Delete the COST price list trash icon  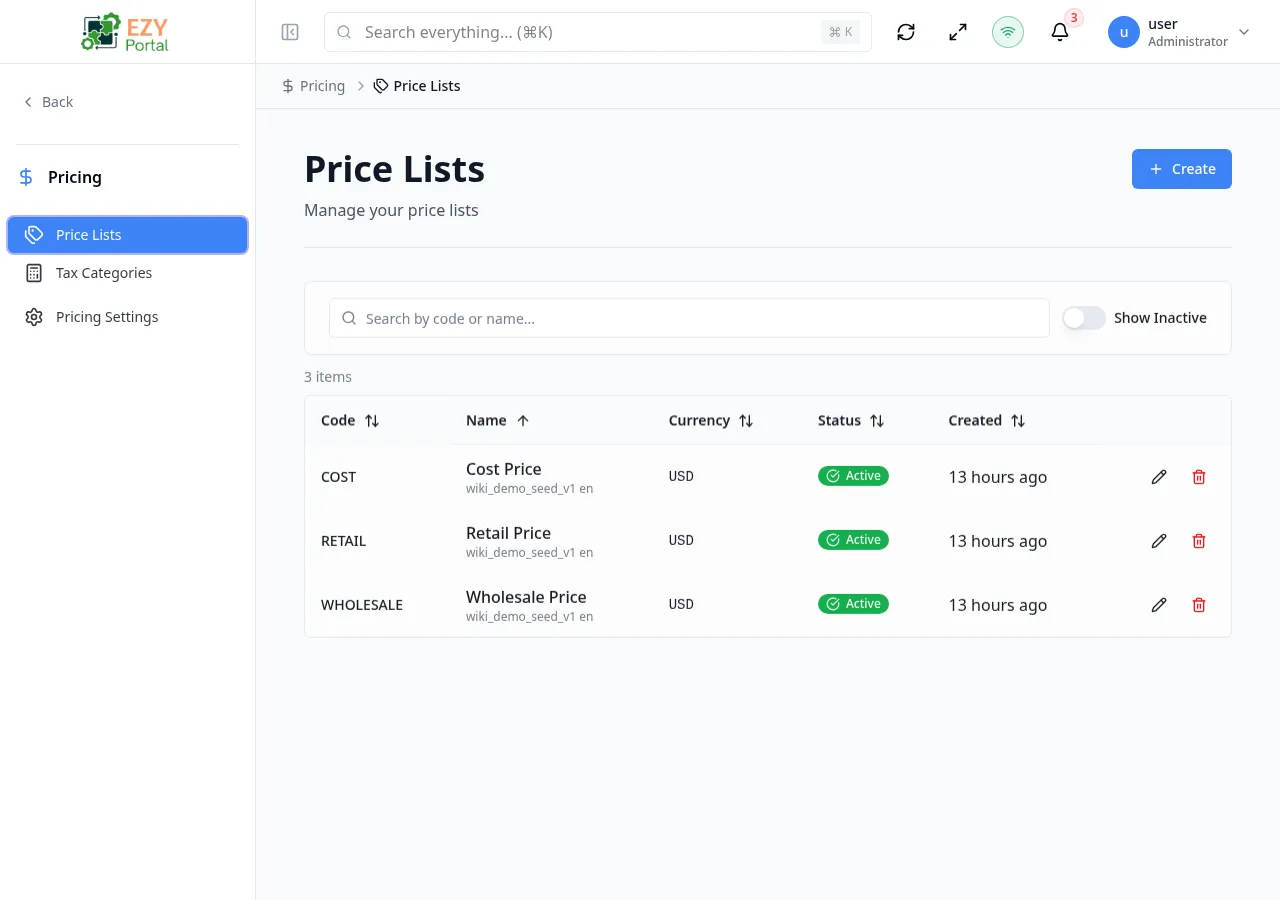tap(1199, 477)
